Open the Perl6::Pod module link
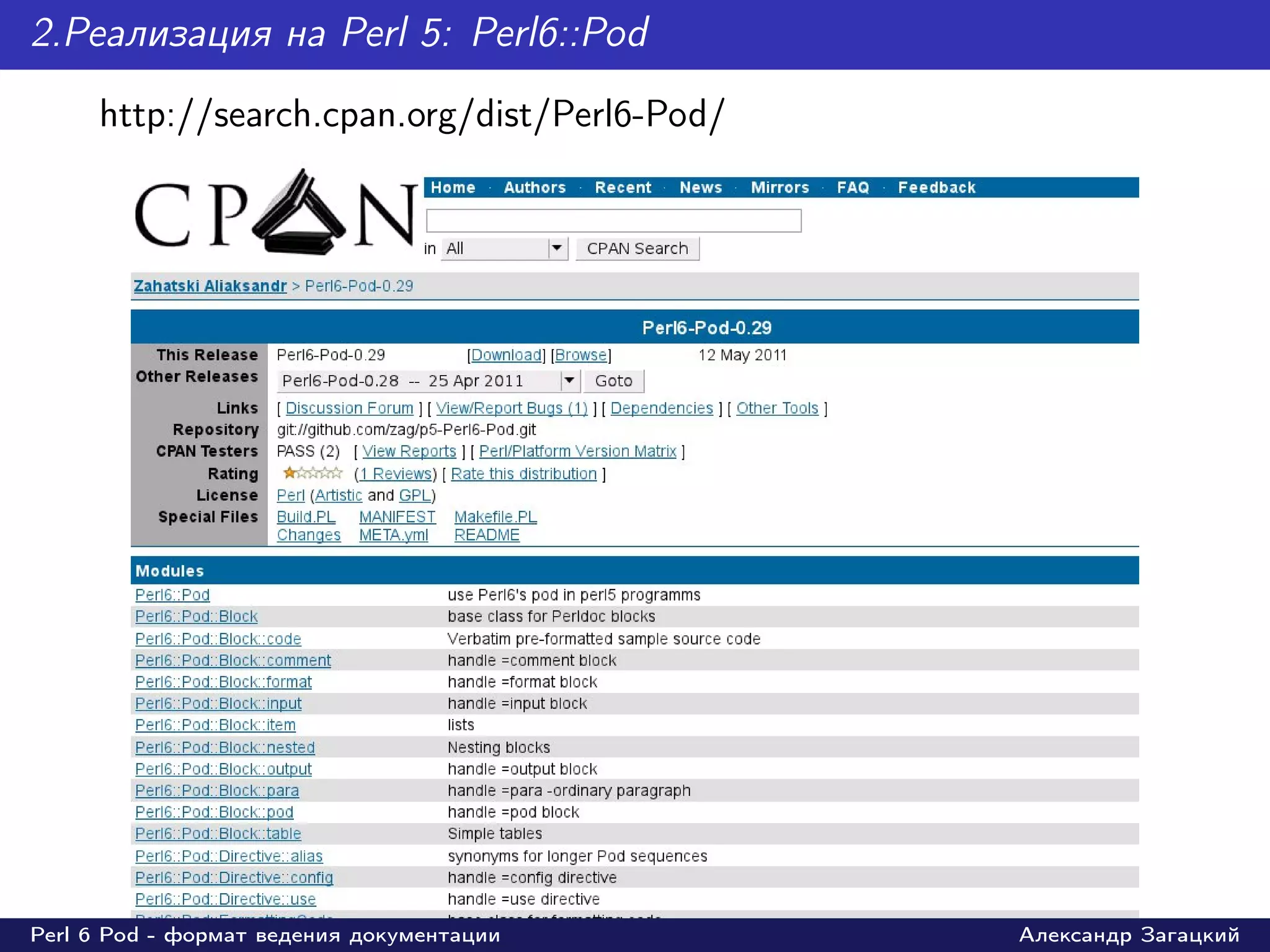 click(x=172, y=595)
